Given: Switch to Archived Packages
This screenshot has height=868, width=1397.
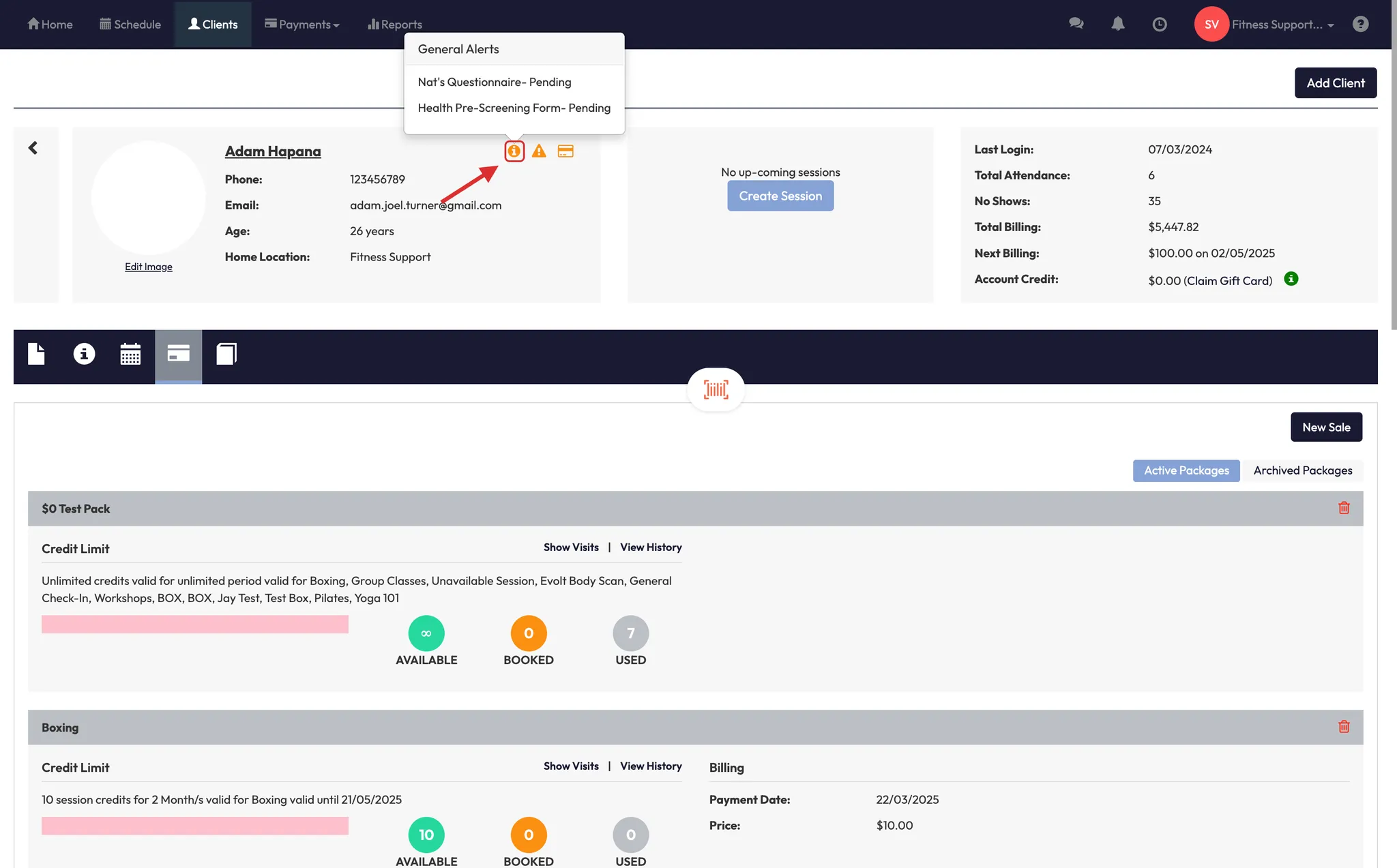Looking at the screenshot, I should (x=1302, y=470).
